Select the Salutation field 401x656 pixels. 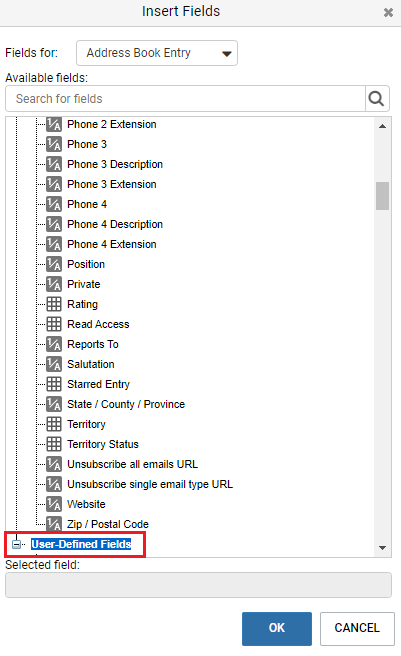[x=91, y=364]
